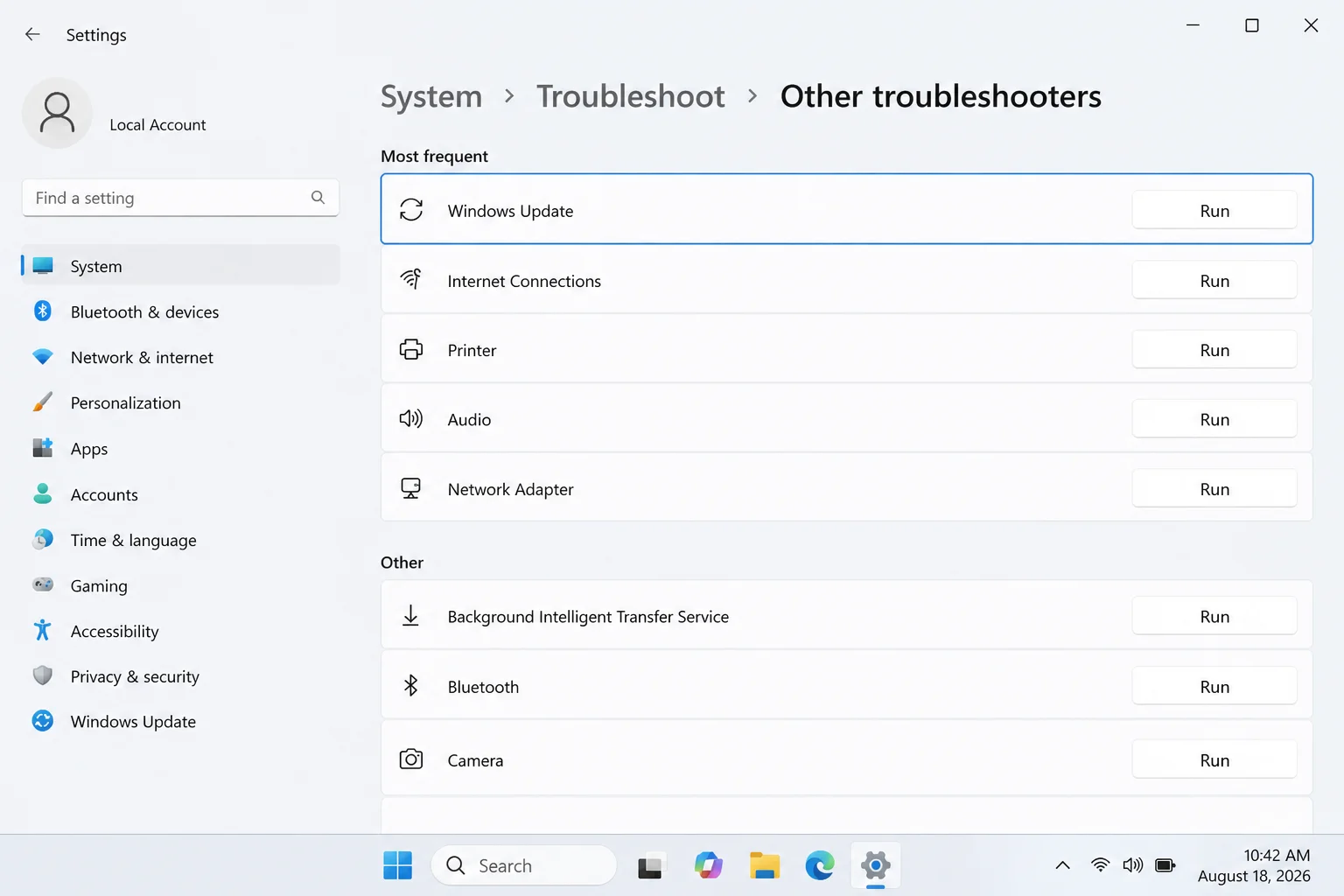Click the Printer icon in troubleshooter list
Screen dimensions: 1344x896
tap(411, 349)
